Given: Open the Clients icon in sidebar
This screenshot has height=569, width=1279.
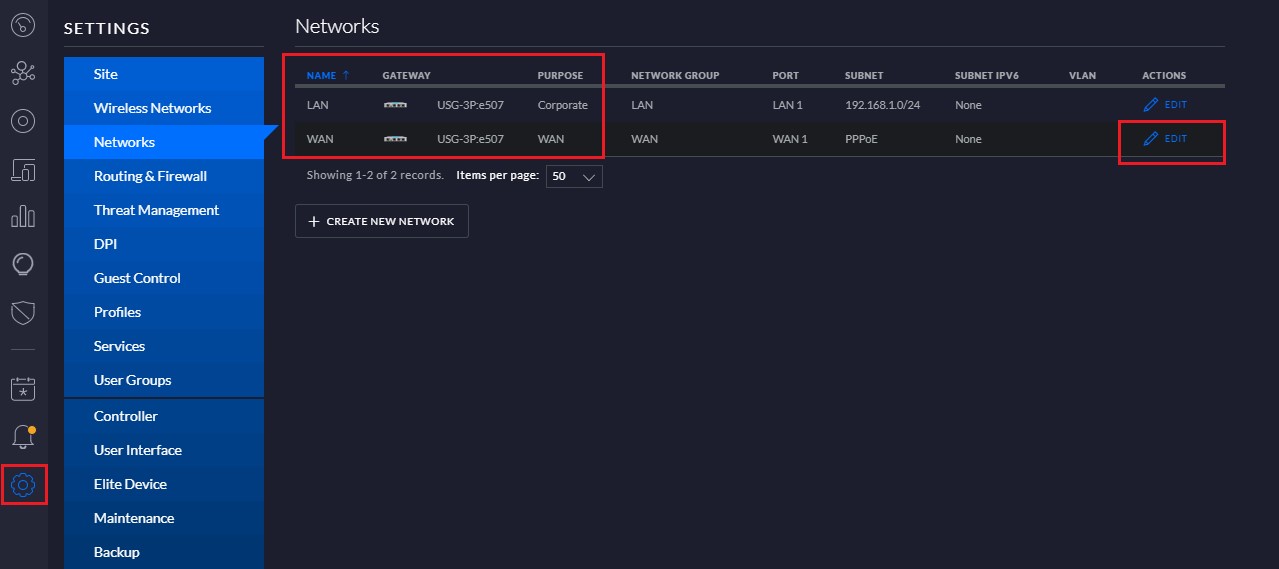Looking at the screenshot, I should tap(23, 169).
